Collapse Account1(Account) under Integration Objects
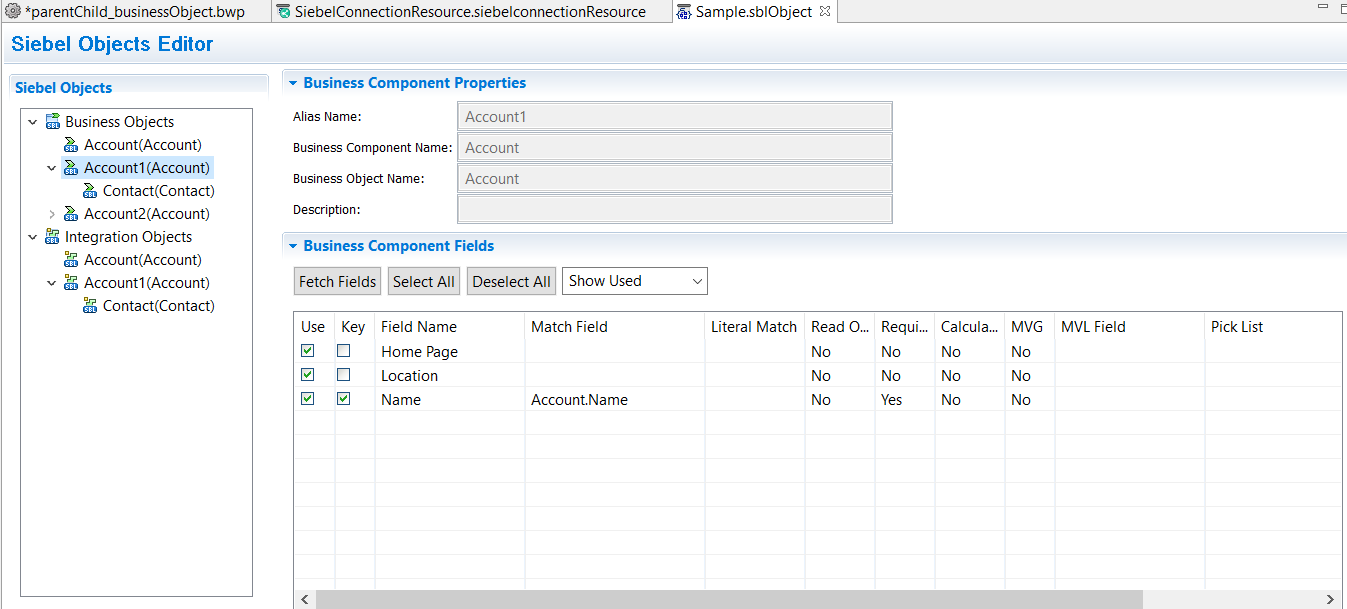The height and width of the screenshot is (609, 1347). pos(52,283)
